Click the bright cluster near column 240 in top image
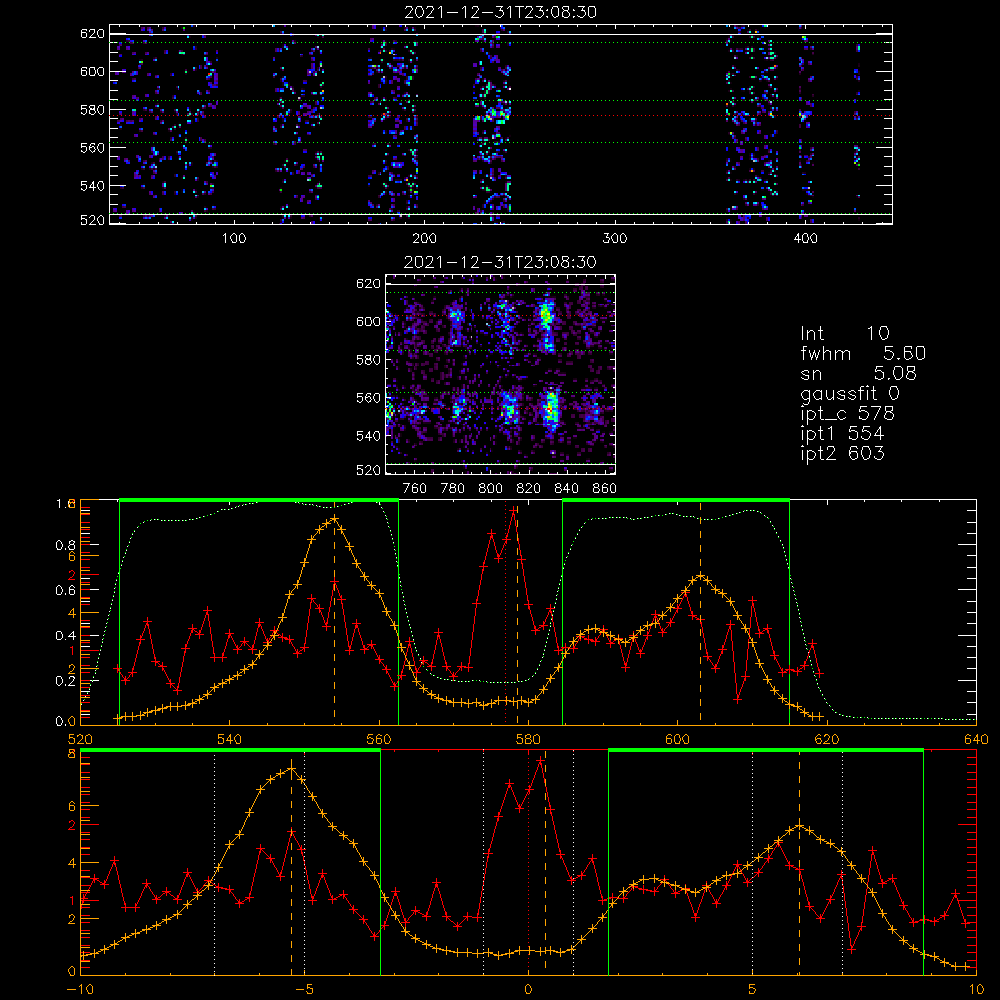This screenshot has width=1000, height=1000. [496, 115]
